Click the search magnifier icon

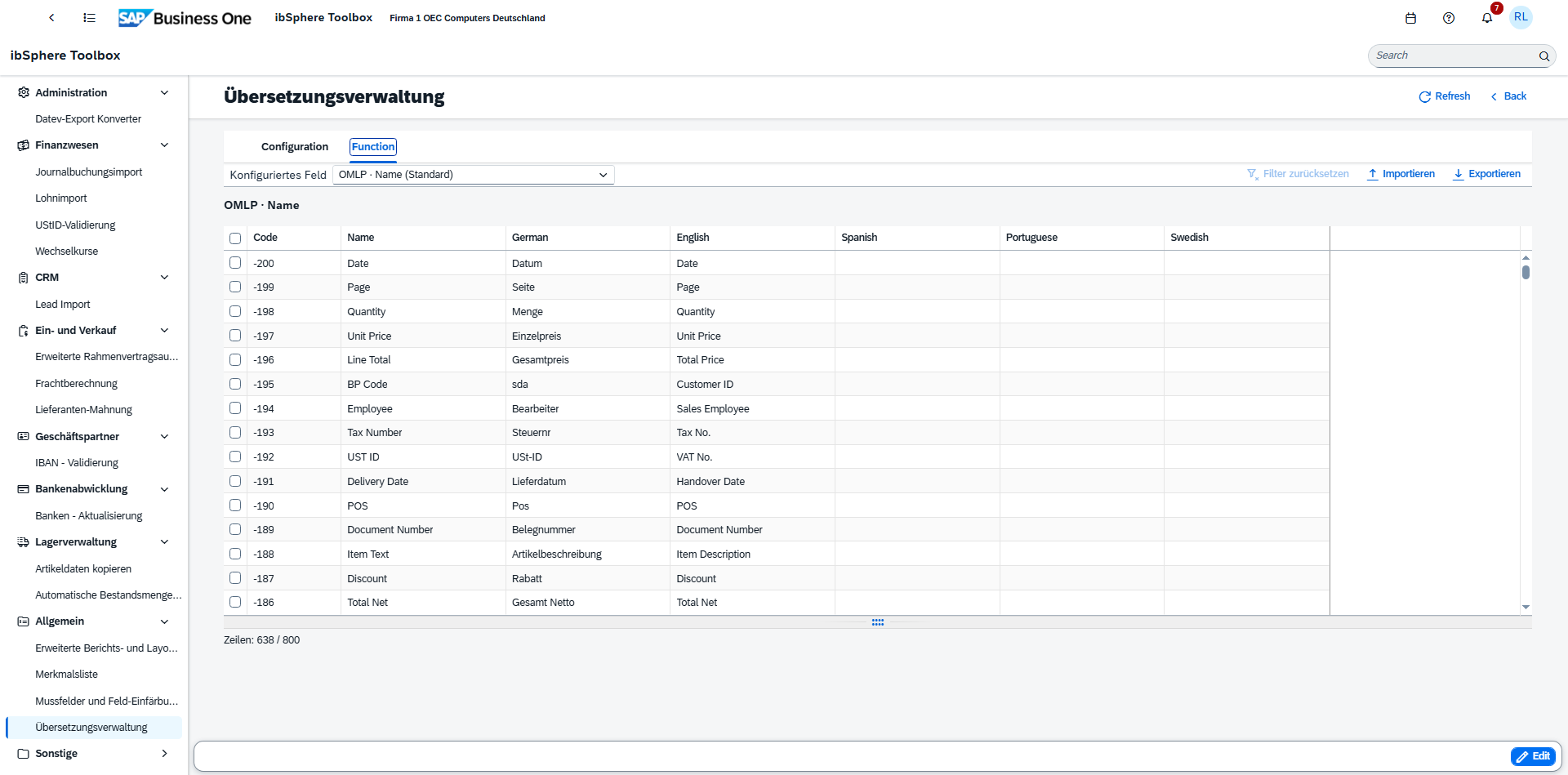(x=1544, y=56)
